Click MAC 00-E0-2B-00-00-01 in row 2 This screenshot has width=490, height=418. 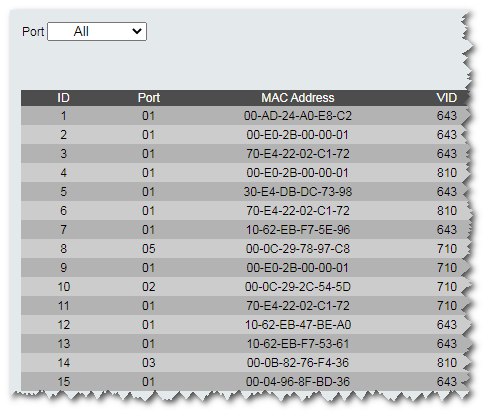click(x=298, y=135)
